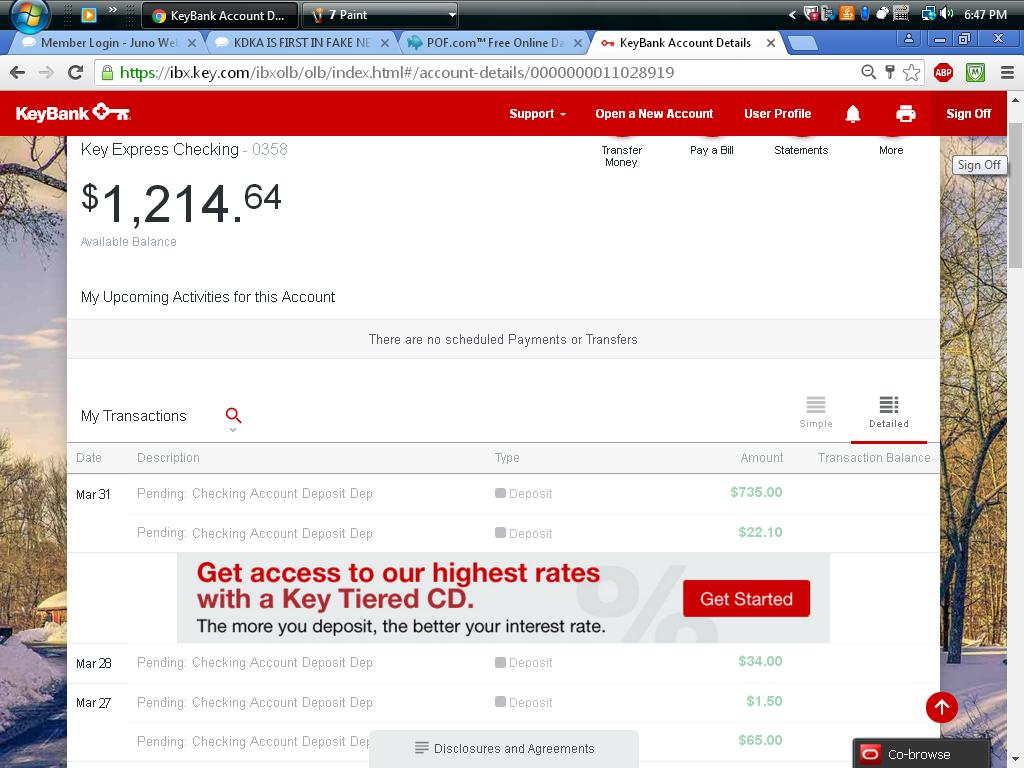The image size is (1024, 768).
Task: Switch to POF.com browser tab
Action: [494, 43]
